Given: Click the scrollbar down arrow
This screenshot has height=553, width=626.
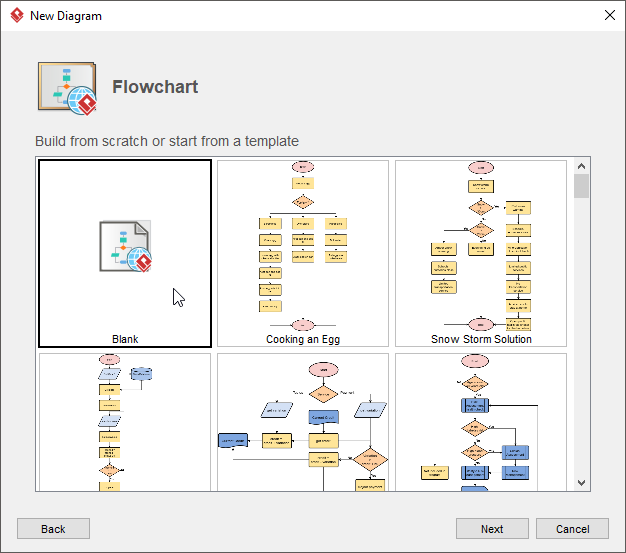Looking at the screenshot, I should point(582,483).
